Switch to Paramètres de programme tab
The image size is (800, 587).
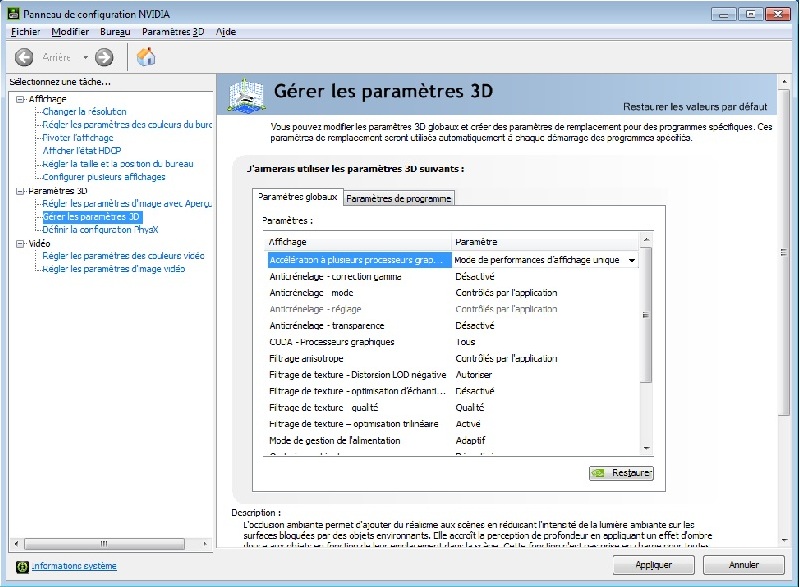[398, 198]
